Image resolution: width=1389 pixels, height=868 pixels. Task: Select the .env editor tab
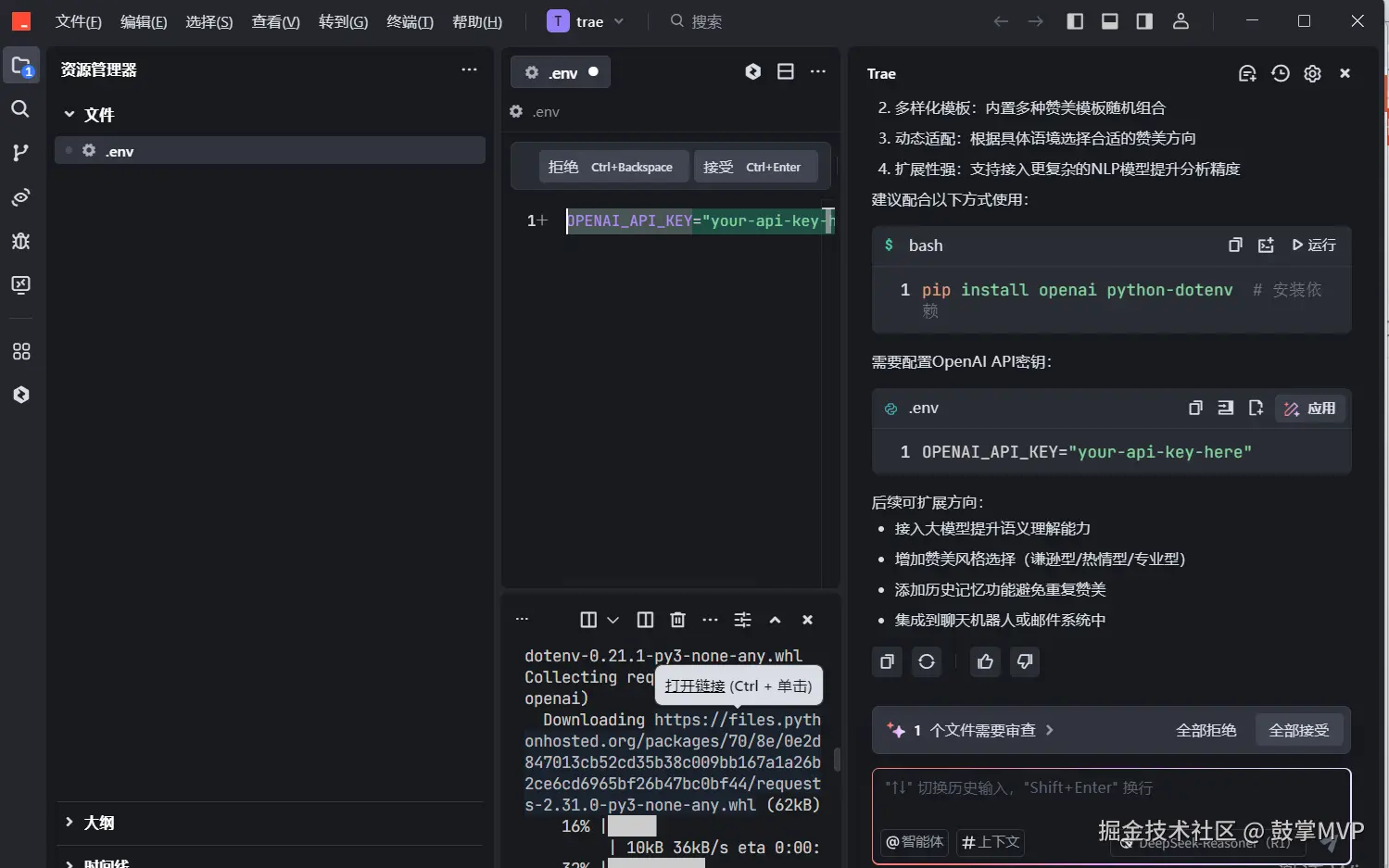pos(560,71)
